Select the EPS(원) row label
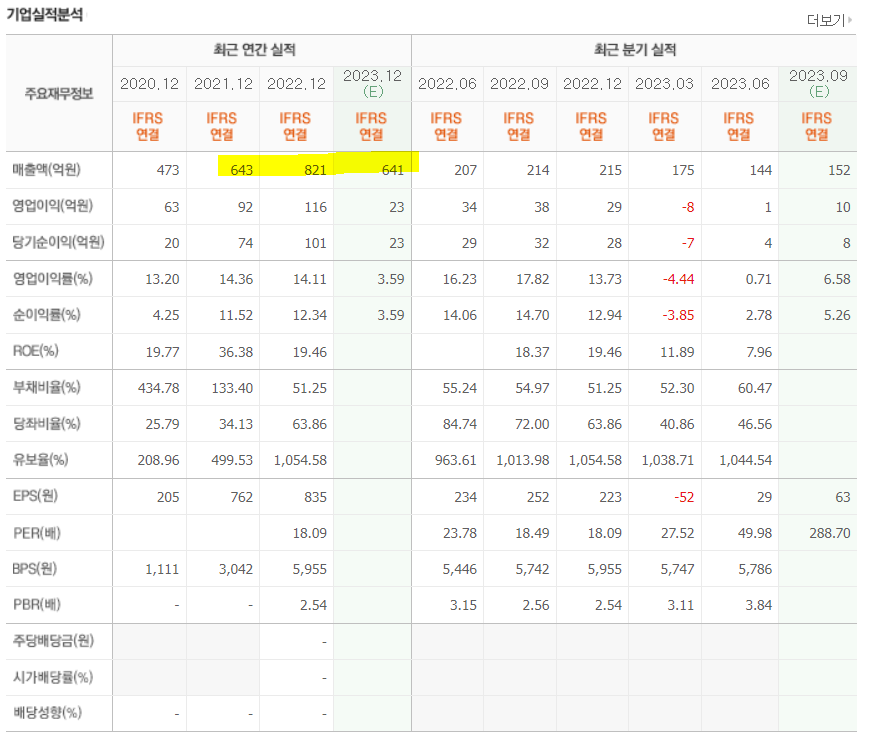This screenshot has height=734, width=869. pos(35,496)
